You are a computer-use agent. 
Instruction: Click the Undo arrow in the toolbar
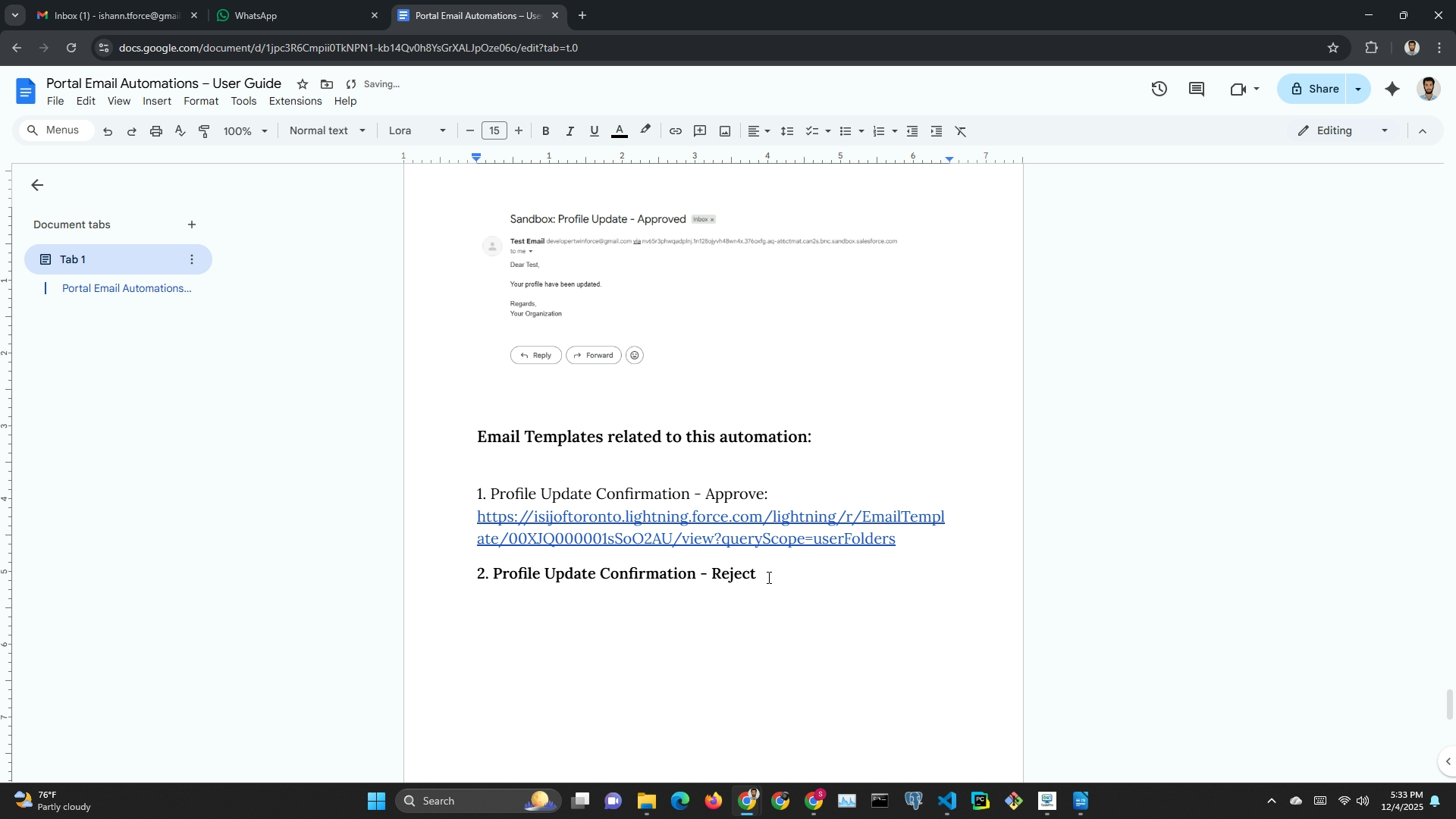pos(108,131)
